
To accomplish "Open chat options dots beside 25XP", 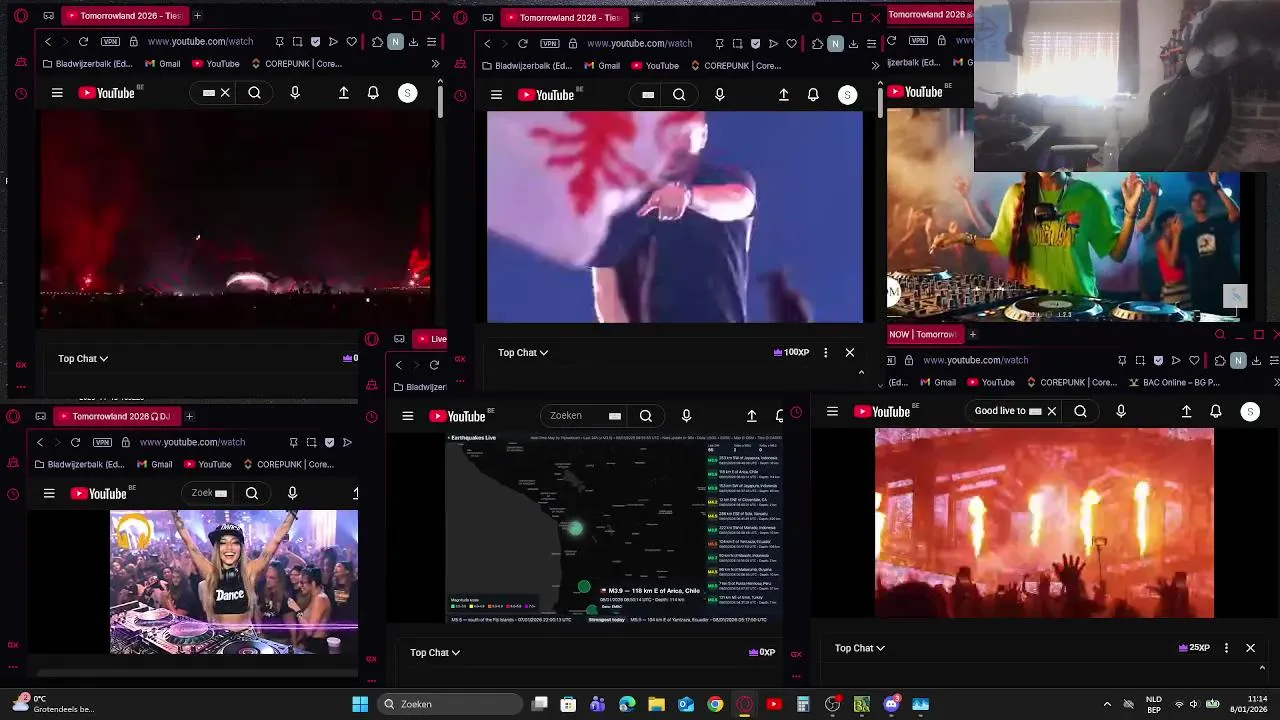I will pos(1226,648).
